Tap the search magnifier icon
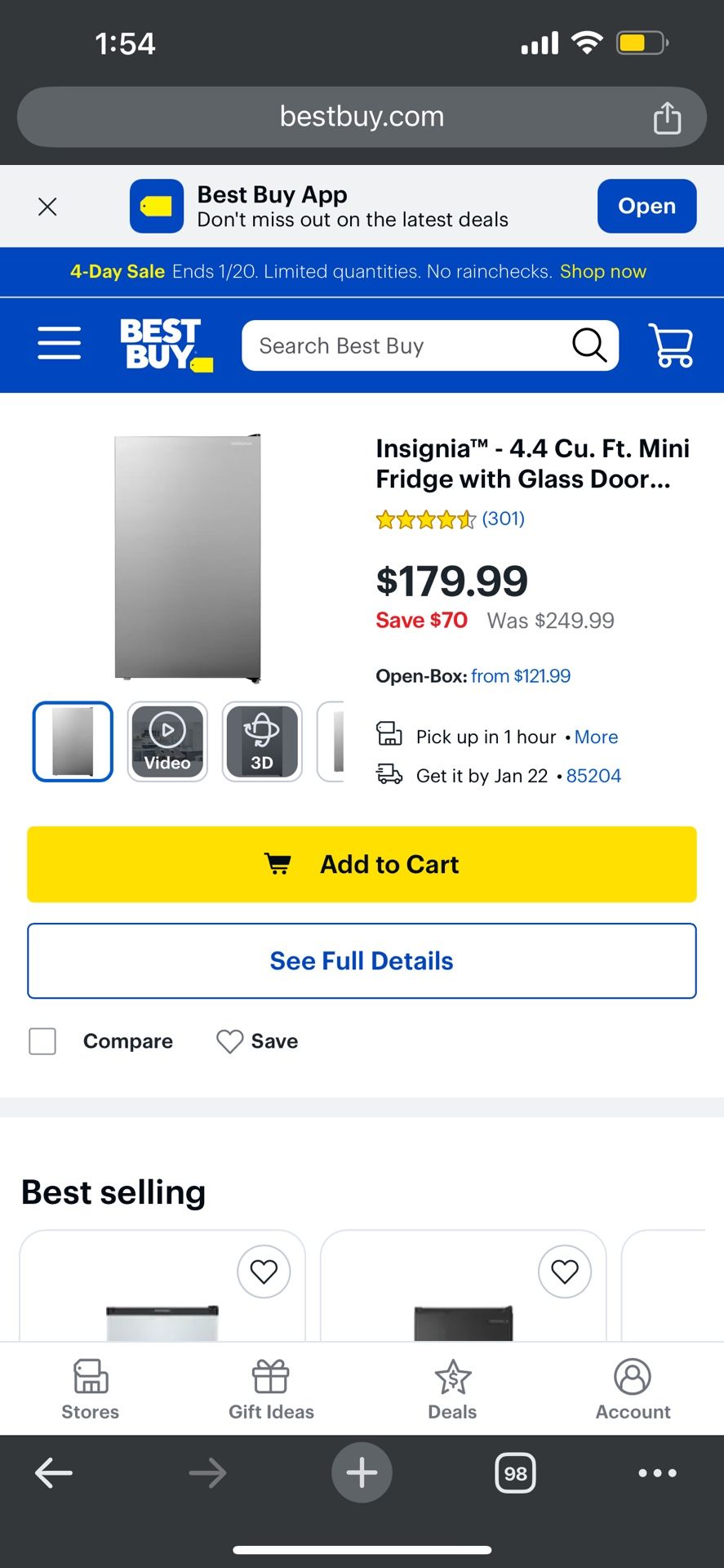Screen dimensions: 724x1568 [x=589, y=345]
